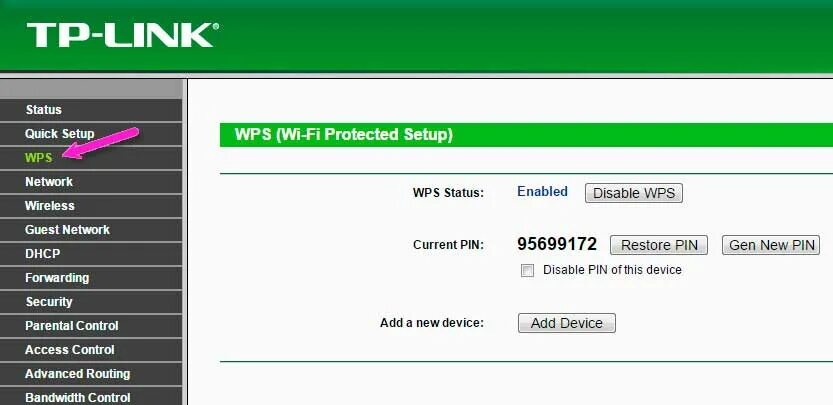
Task: Generate a new PIN with Gen New PIN
Action: [771, 245]
